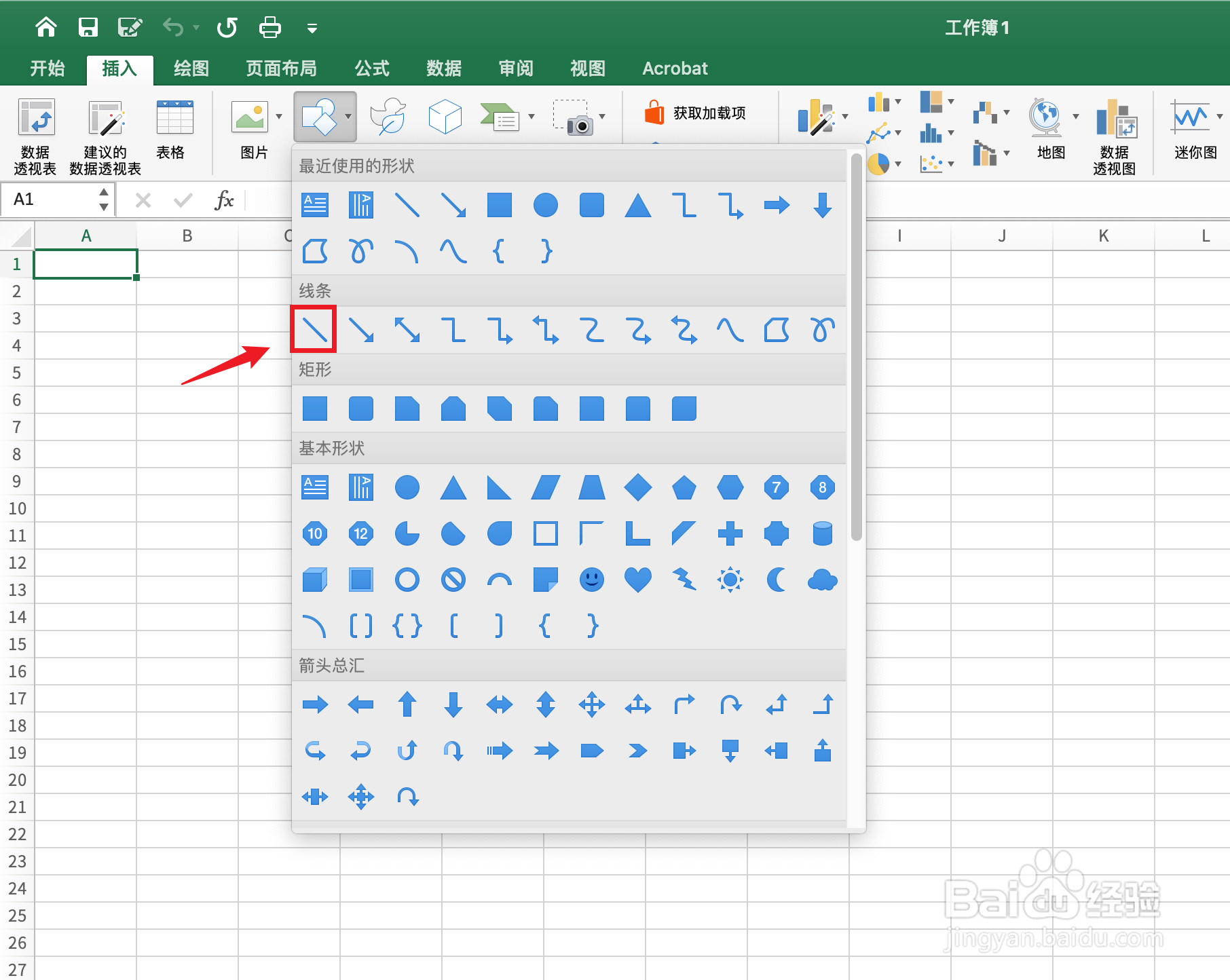Click 获取加载项 get add-ins button
This screenshot has width=1230, height=980.
coord(696,113)
